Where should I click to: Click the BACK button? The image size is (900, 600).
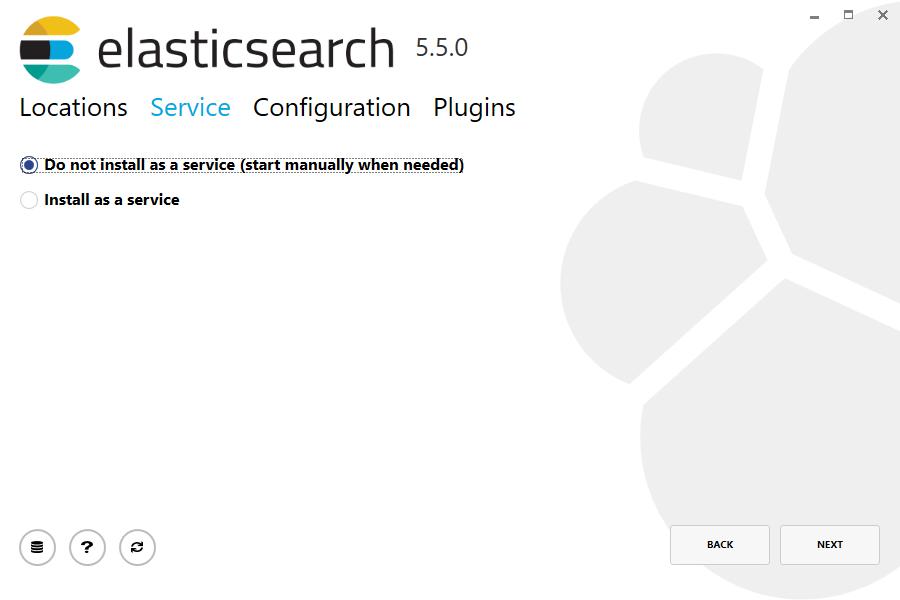720,544
